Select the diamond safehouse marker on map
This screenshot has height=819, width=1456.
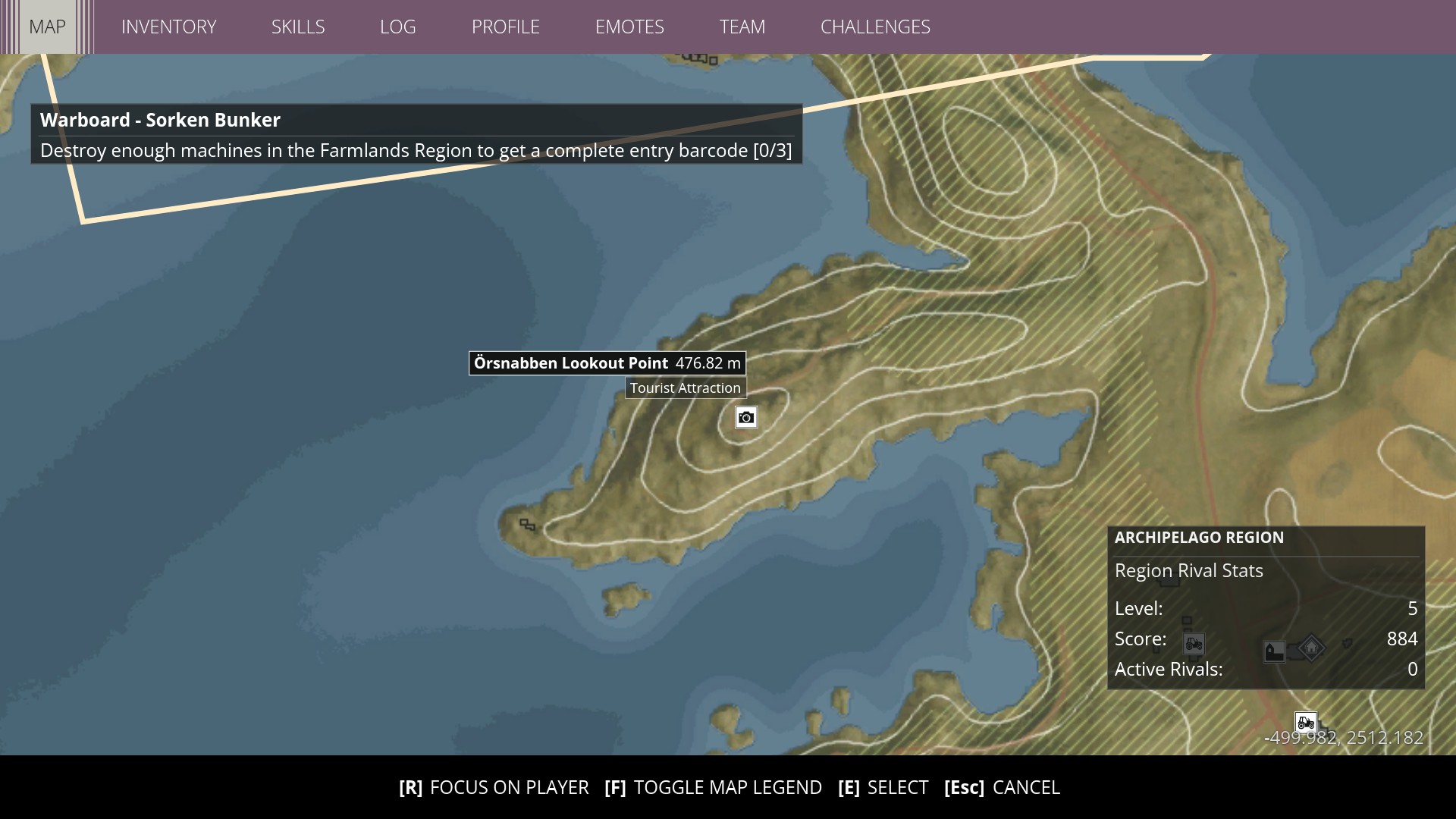pyautogui.click(x=1311, y=648)
